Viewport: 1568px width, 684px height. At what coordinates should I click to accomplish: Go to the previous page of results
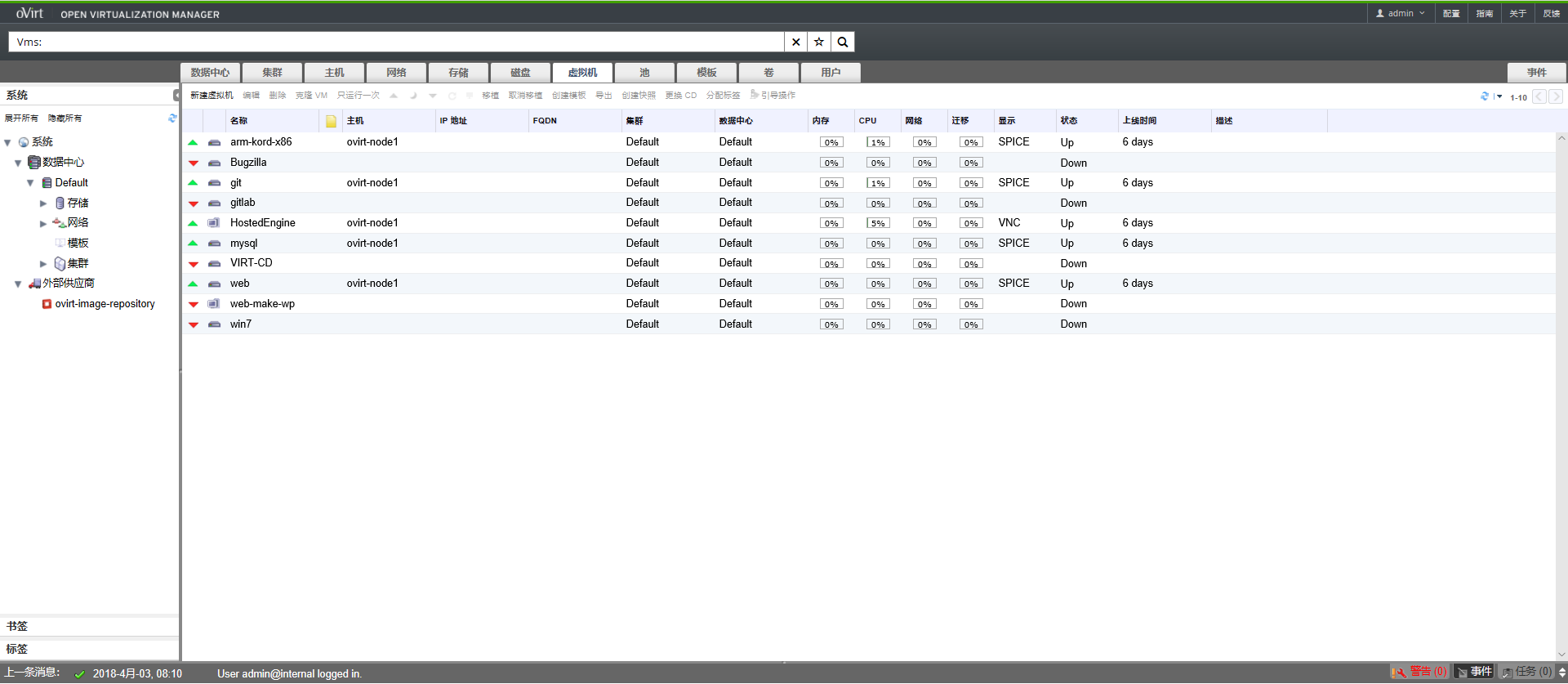[1539, 96]
